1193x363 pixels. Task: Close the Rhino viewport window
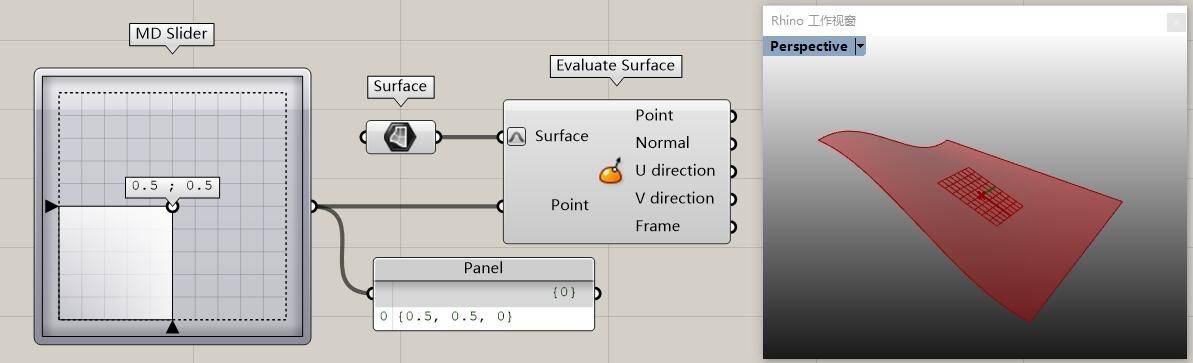[1175, 22]
